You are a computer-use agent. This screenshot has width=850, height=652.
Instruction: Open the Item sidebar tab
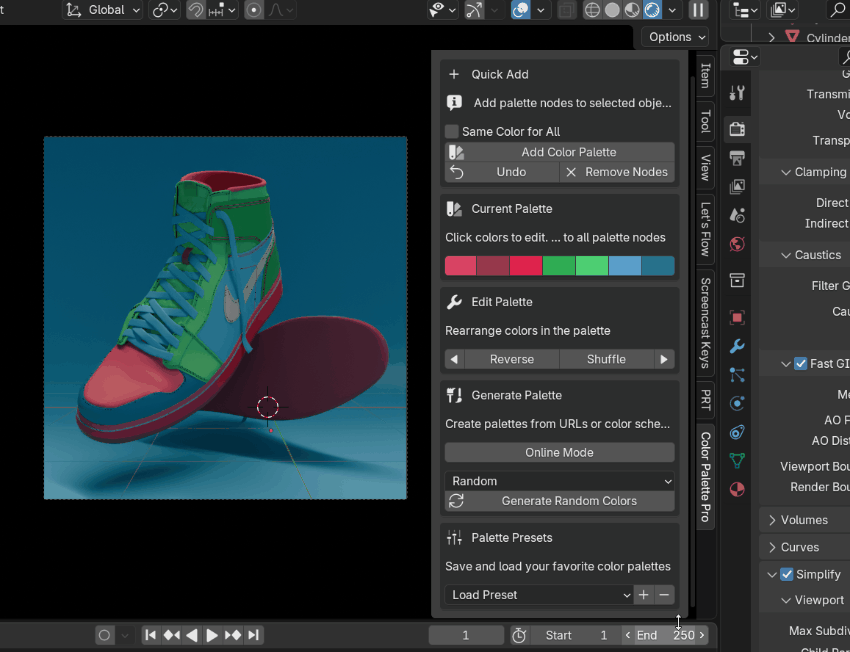coord(705,76)
